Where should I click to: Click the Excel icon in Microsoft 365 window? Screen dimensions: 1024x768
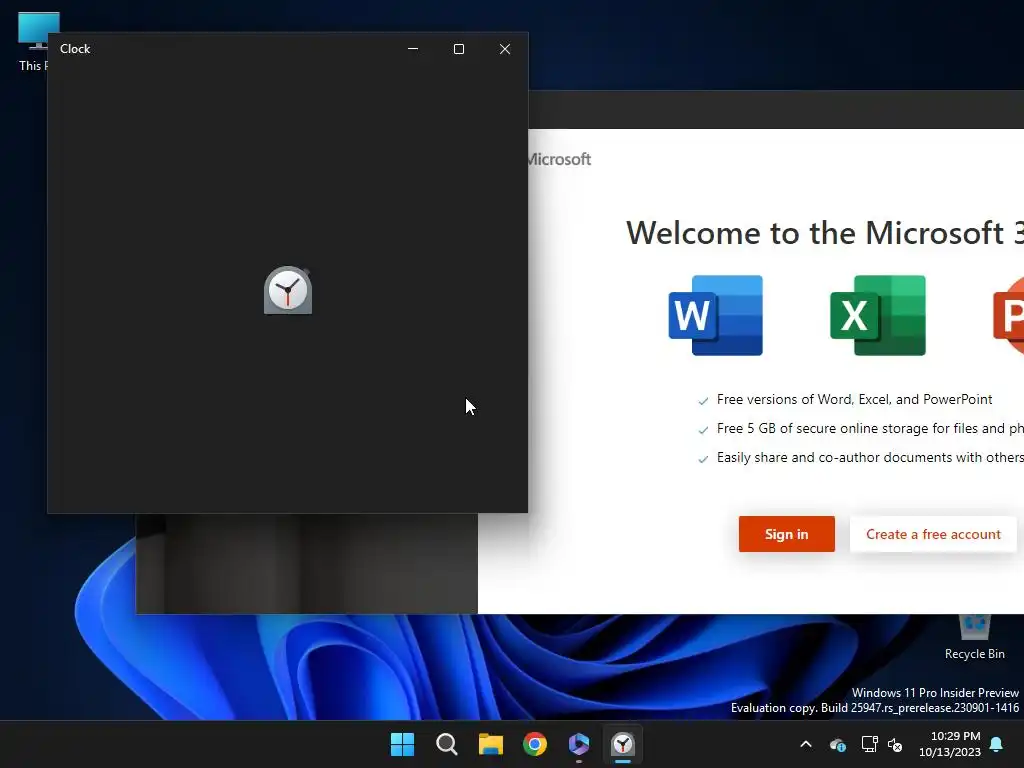[x=878, y=315]
